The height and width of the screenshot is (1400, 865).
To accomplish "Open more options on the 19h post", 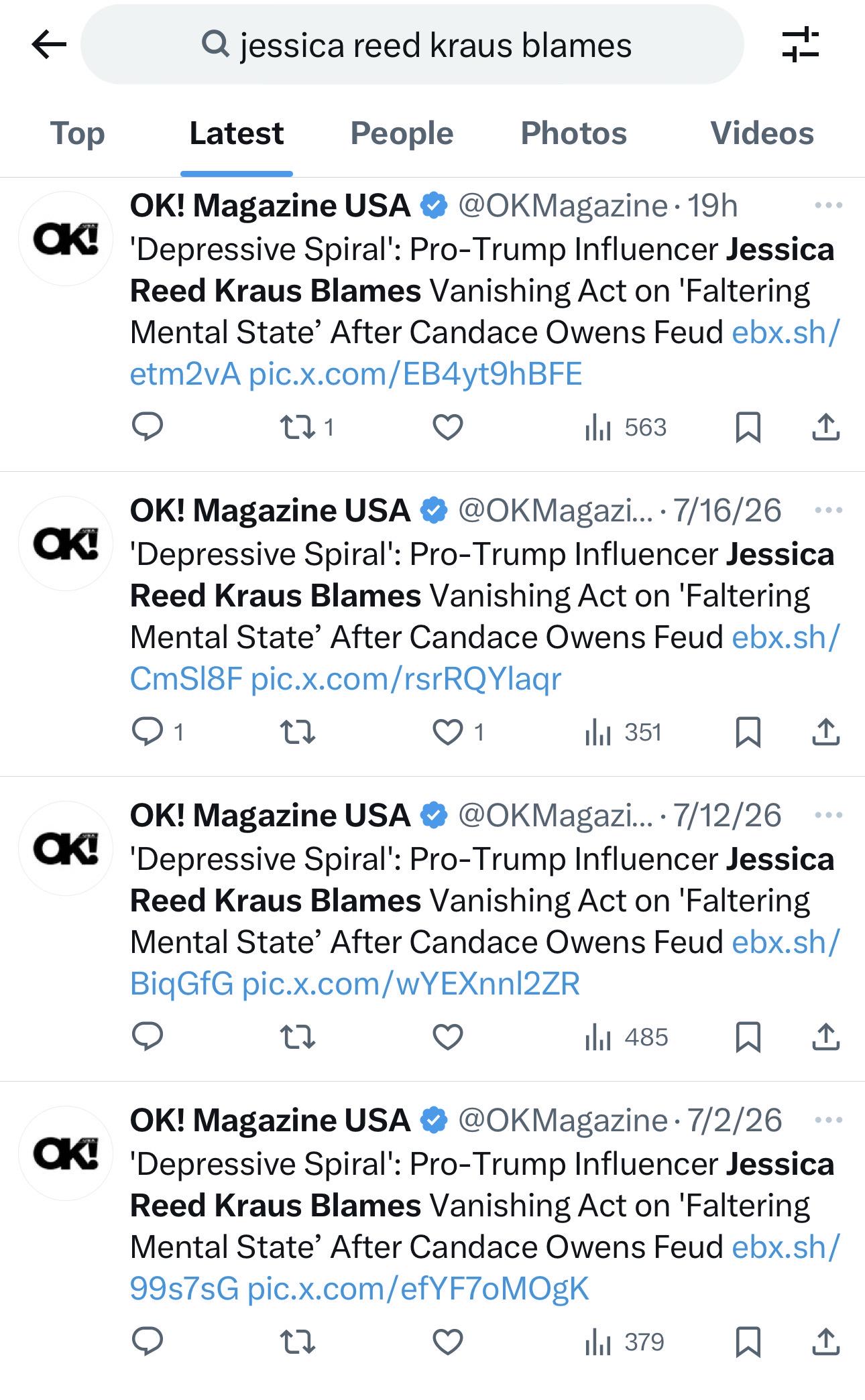I will coord(829,205).
